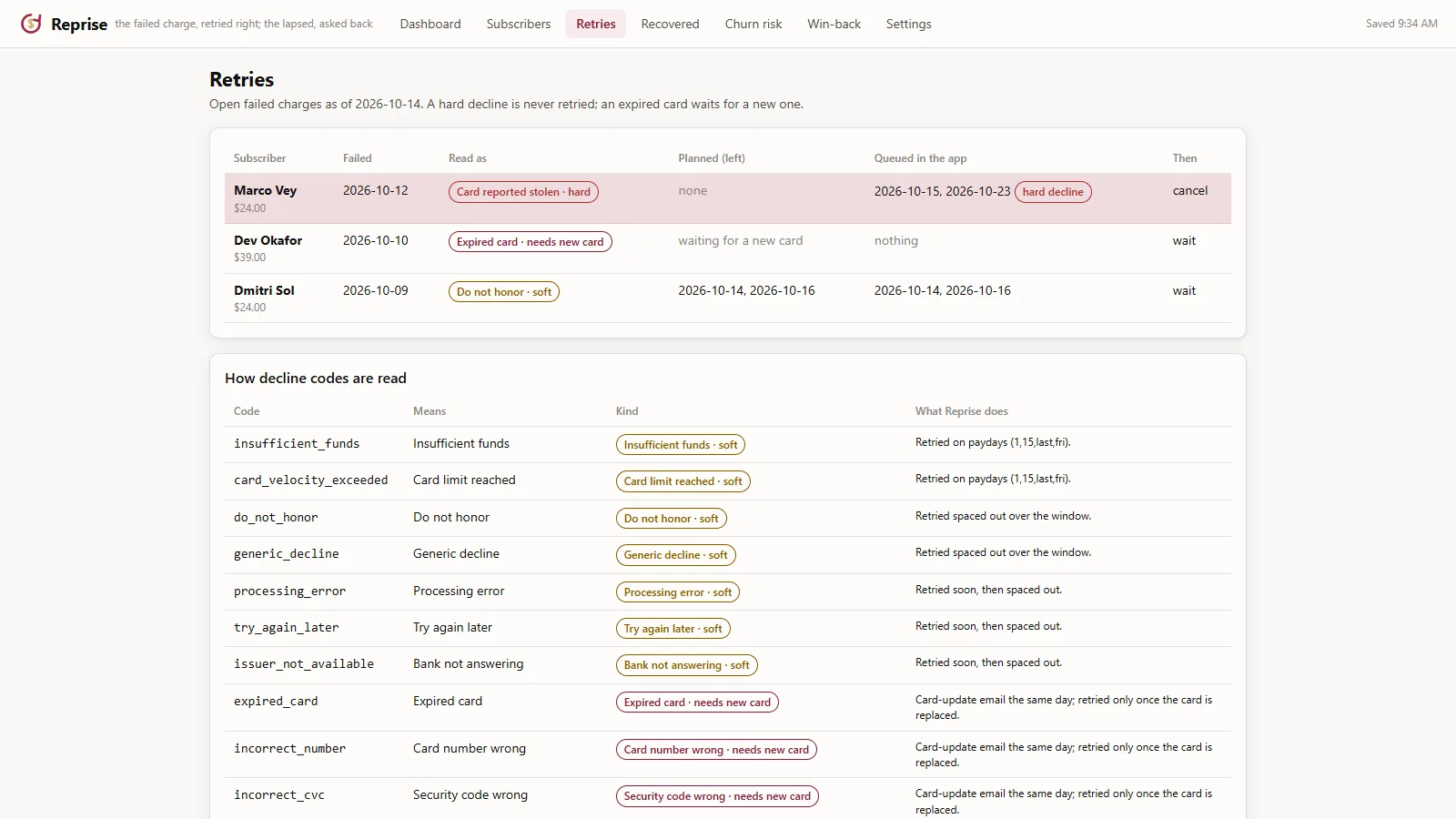Click the red 'hard decline' badge
The width and height of the screenshot is (1456, 819).
pyautogui.click(x=1053, y=192)
